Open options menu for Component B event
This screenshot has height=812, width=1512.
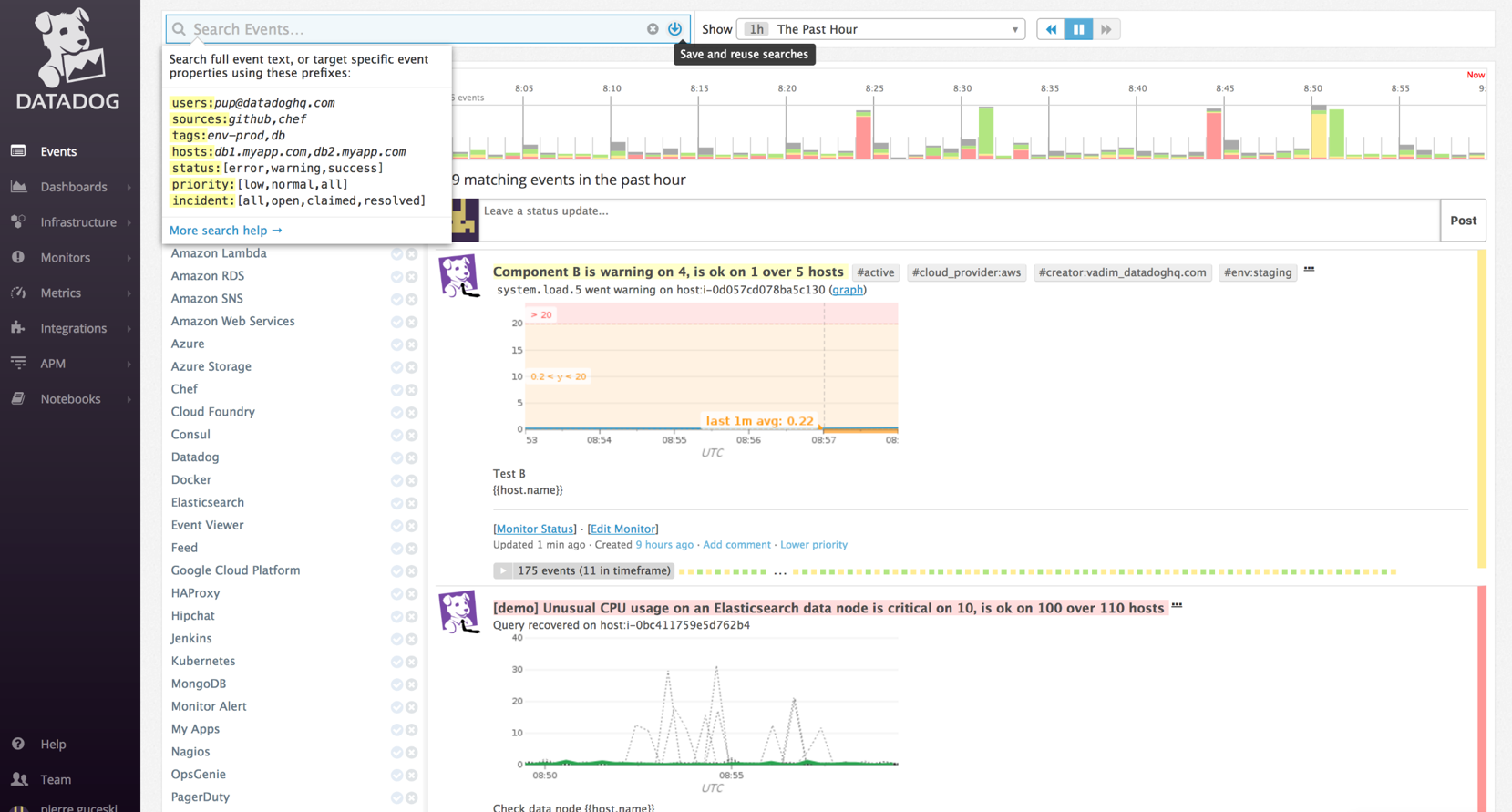coord(1309,270)
